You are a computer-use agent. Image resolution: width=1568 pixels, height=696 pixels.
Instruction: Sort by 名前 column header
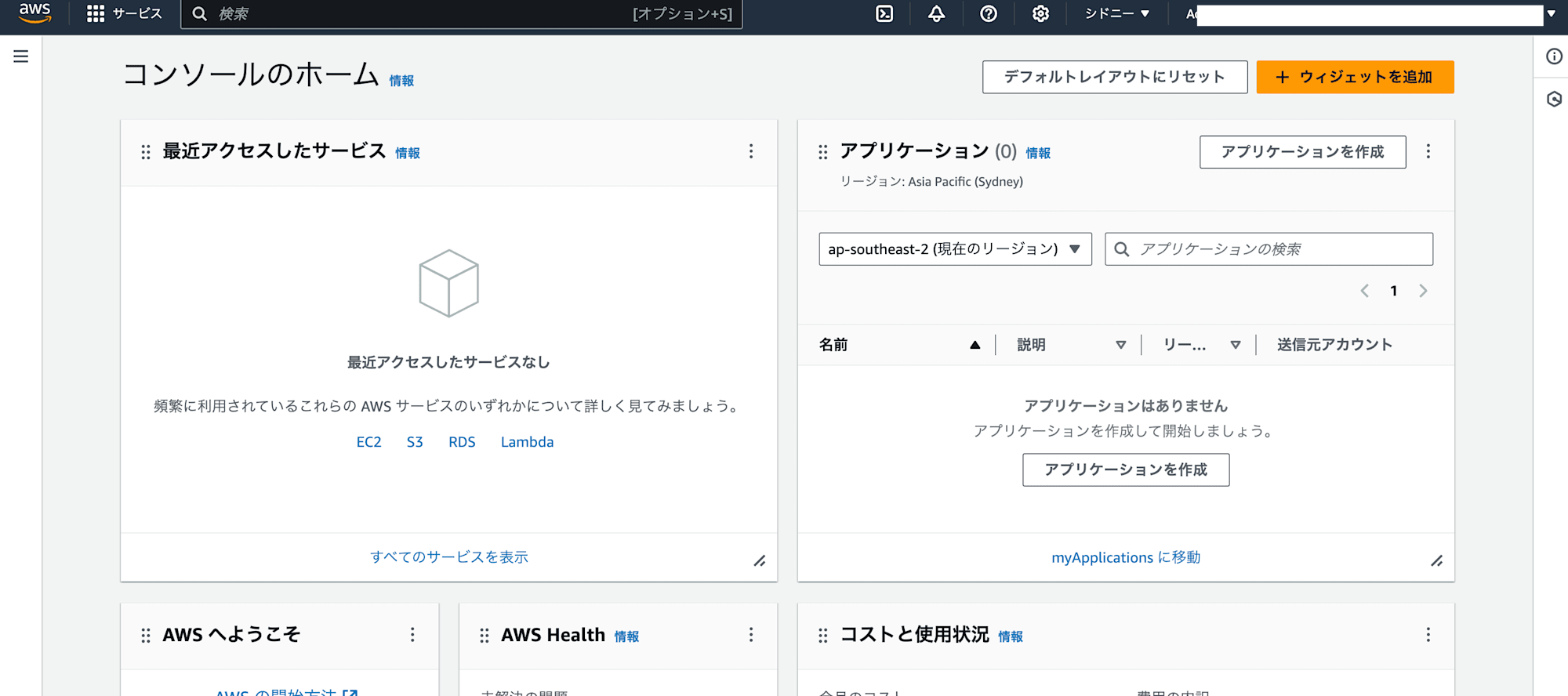[899, 345]
